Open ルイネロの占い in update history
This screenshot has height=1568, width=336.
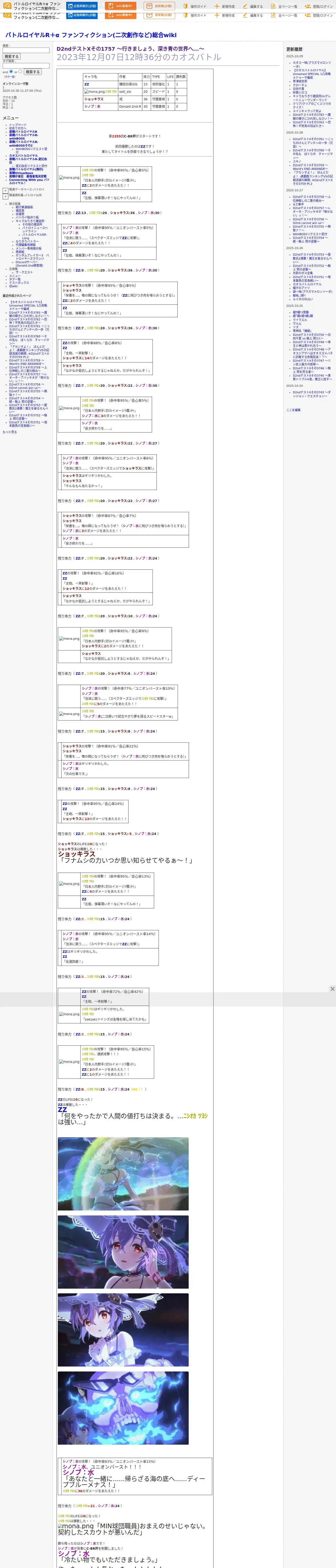(303, 299)
